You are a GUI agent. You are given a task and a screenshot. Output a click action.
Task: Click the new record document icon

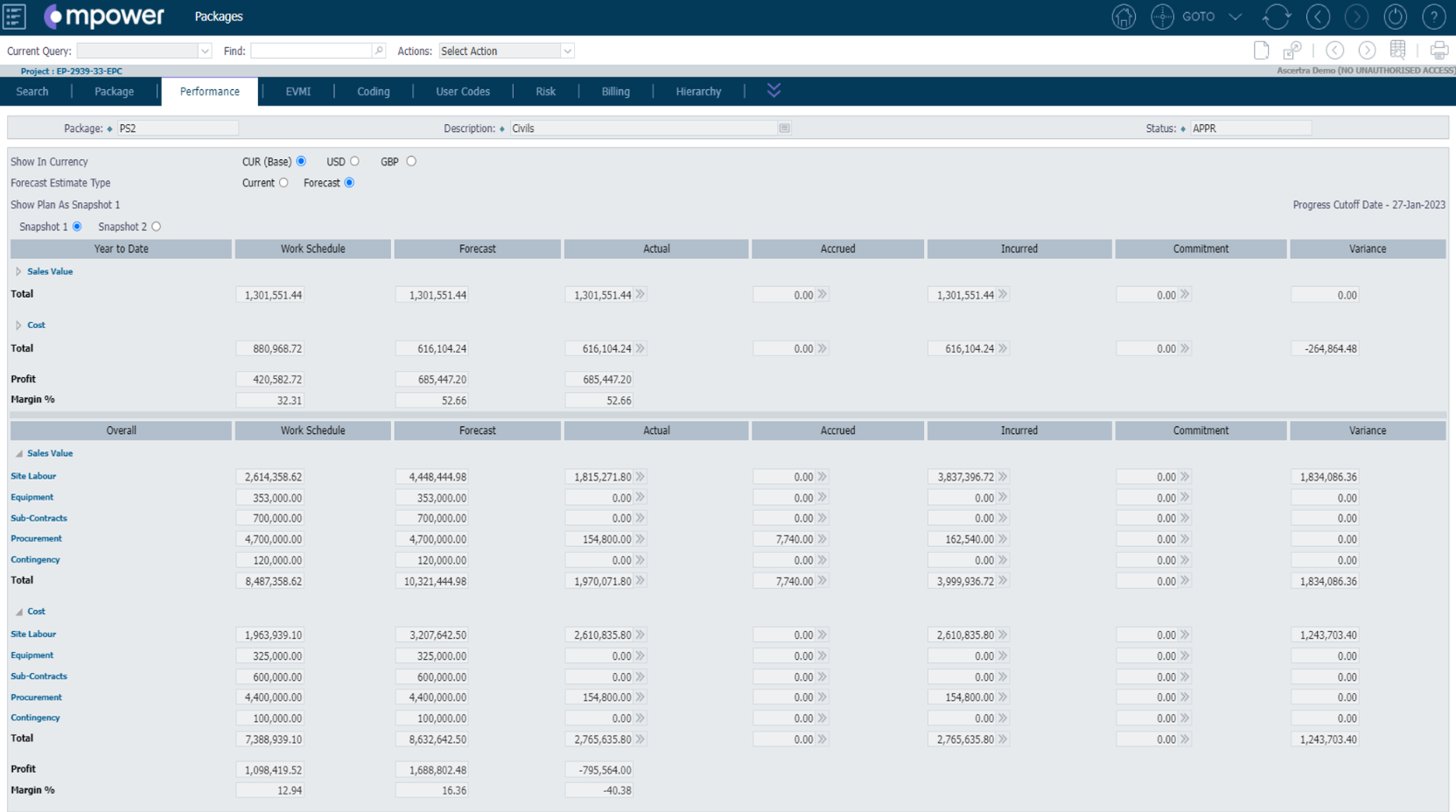(1261, 51)
